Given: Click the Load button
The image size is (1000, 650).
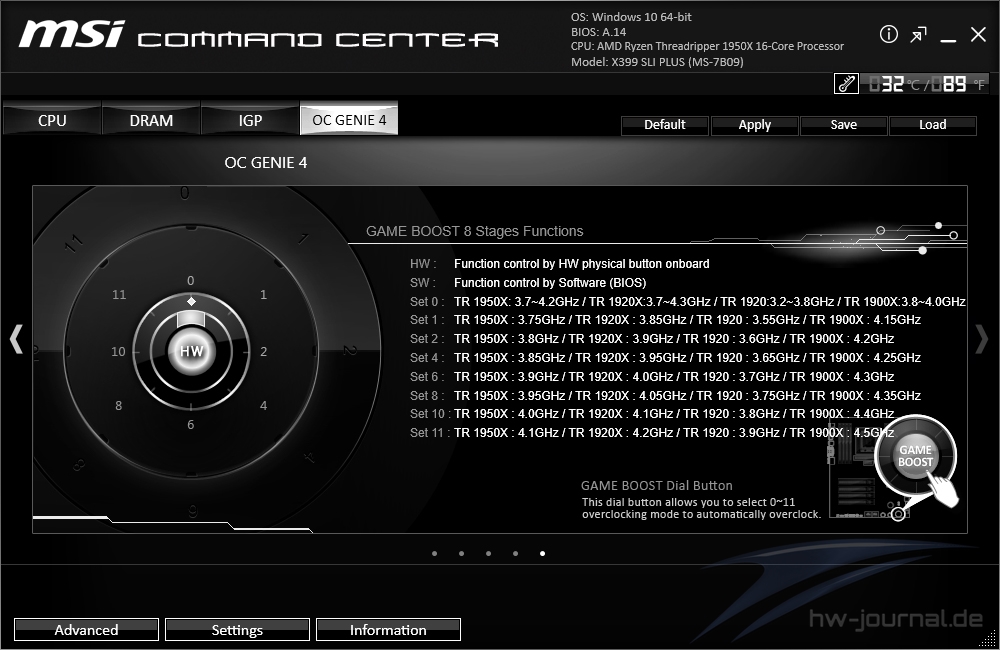Looking at the screenshot, I should pyautogui.click(x=932, y=125).
